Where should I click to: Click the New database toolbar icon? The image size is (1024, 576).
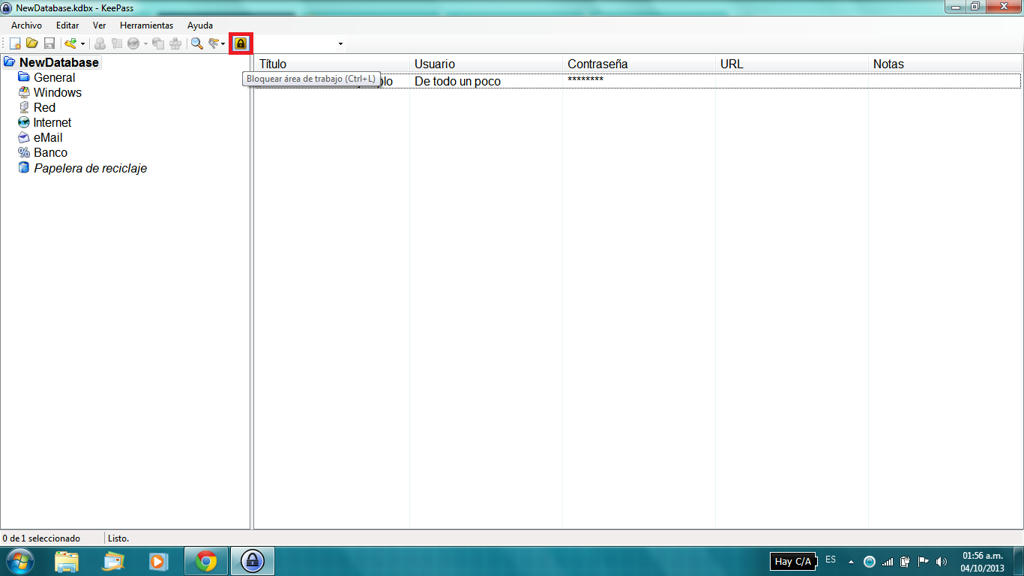coord(14,44)
